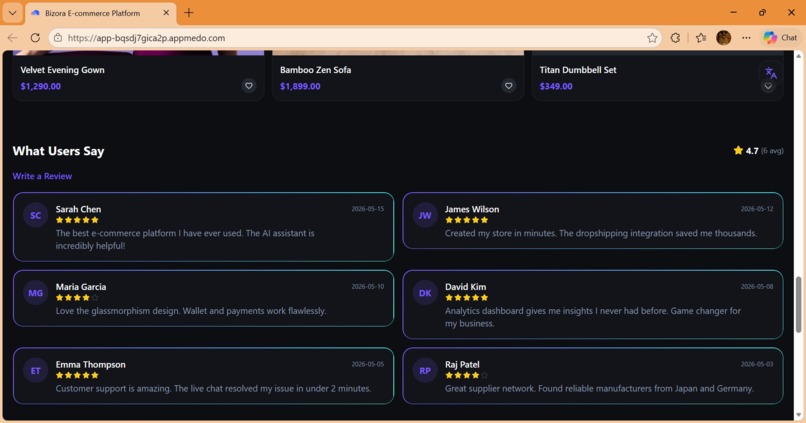
Task: Click the 4.7 average rating star
Action: click(x=738, y=150)
